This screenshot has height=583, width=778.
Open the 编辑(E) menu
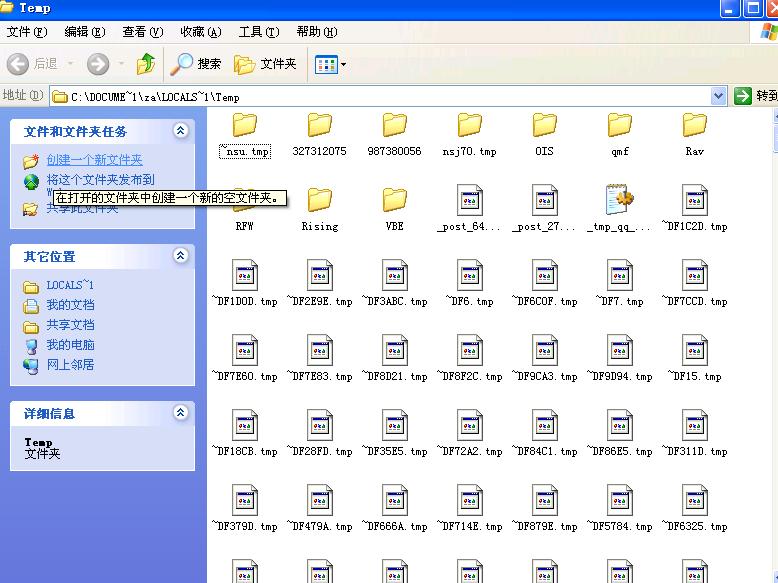tap(85, 32)
